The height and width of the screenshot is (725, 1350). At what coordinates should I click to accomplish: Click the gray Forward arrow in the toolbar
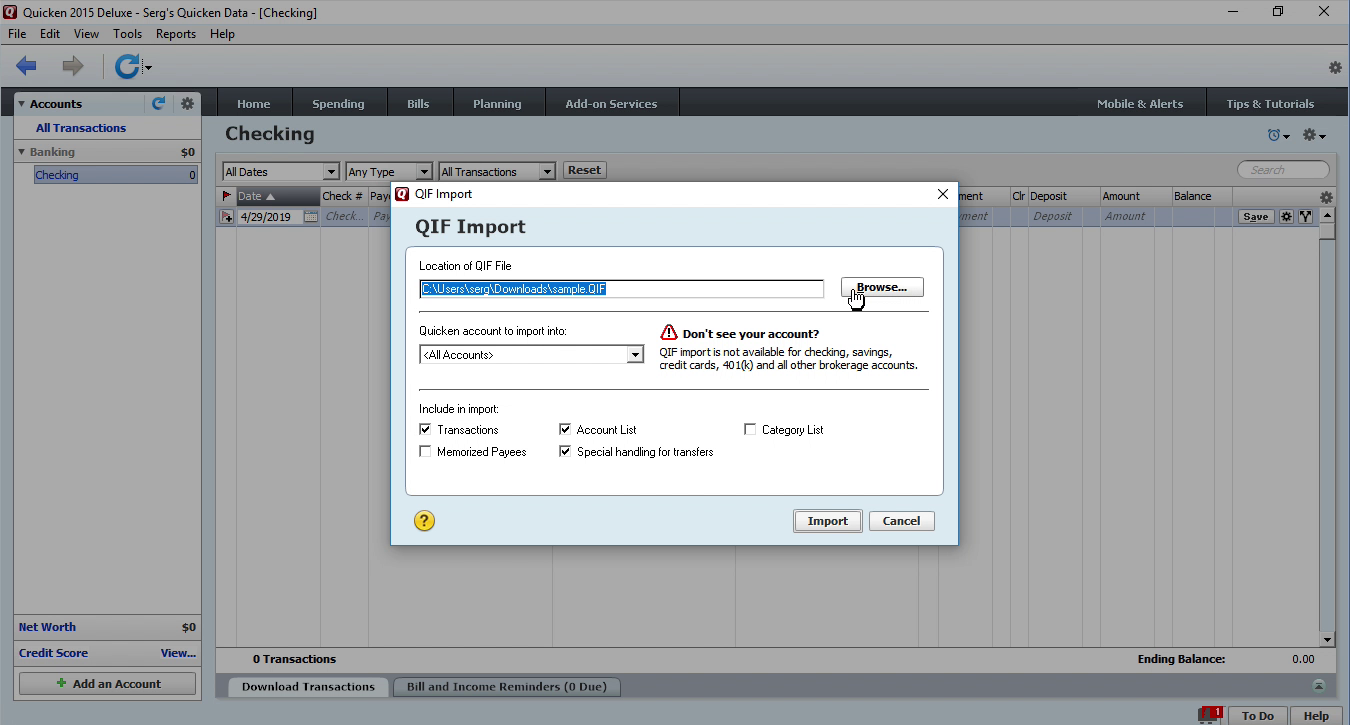(x=73, y=67)
